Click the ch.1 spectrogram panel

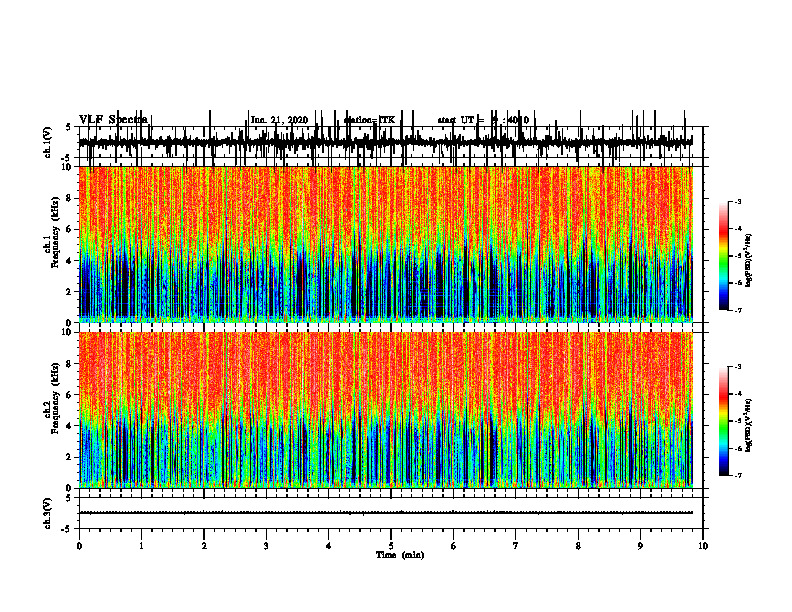coord(386,244)
